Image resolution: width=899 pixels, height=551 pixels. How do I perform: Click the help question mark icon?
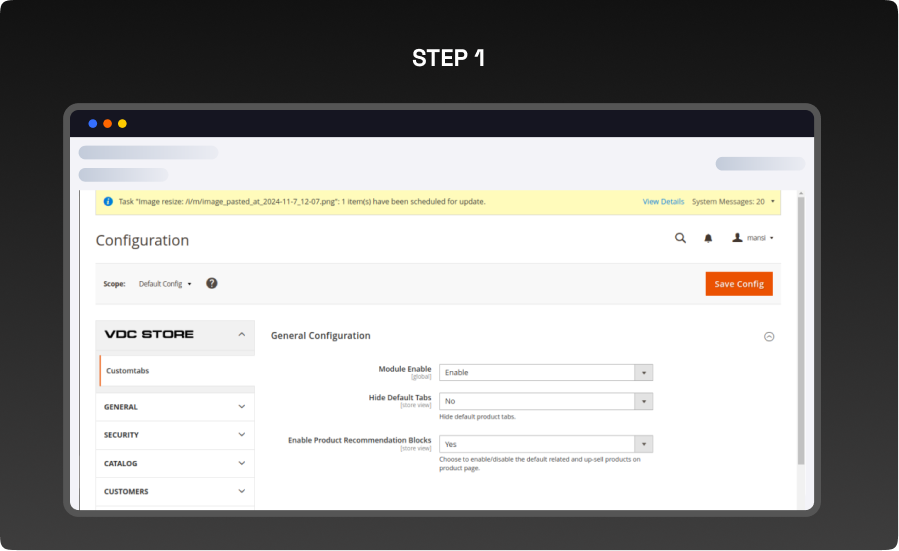(212, 283)
